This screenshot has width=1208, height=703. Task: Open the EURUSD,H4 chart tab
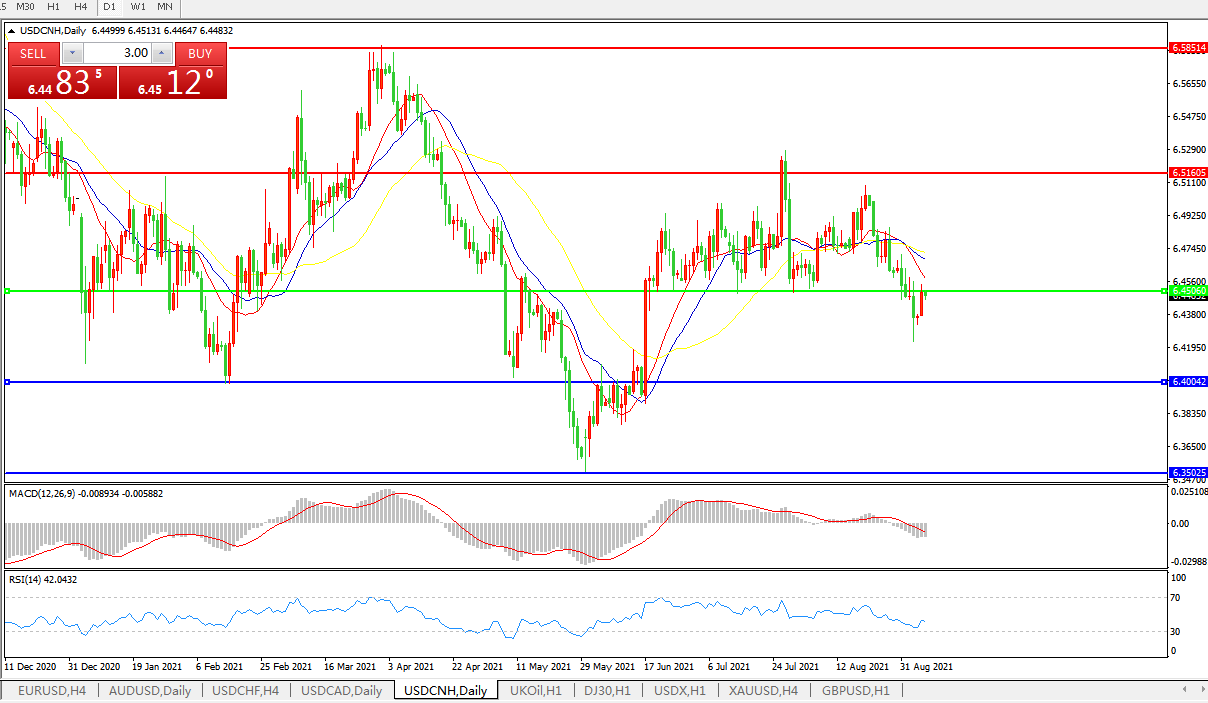pyautogui.click(x=52, y=691)
